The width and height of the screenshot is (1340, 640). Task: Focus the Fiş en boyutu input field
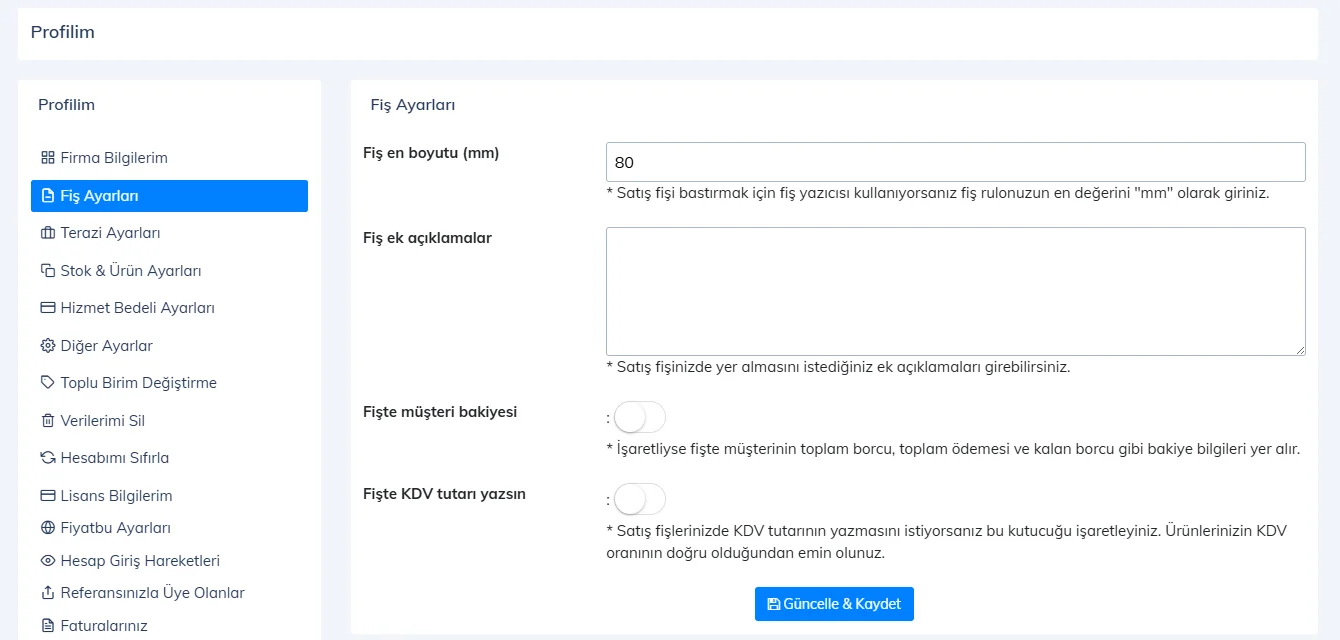pos(955,162)
